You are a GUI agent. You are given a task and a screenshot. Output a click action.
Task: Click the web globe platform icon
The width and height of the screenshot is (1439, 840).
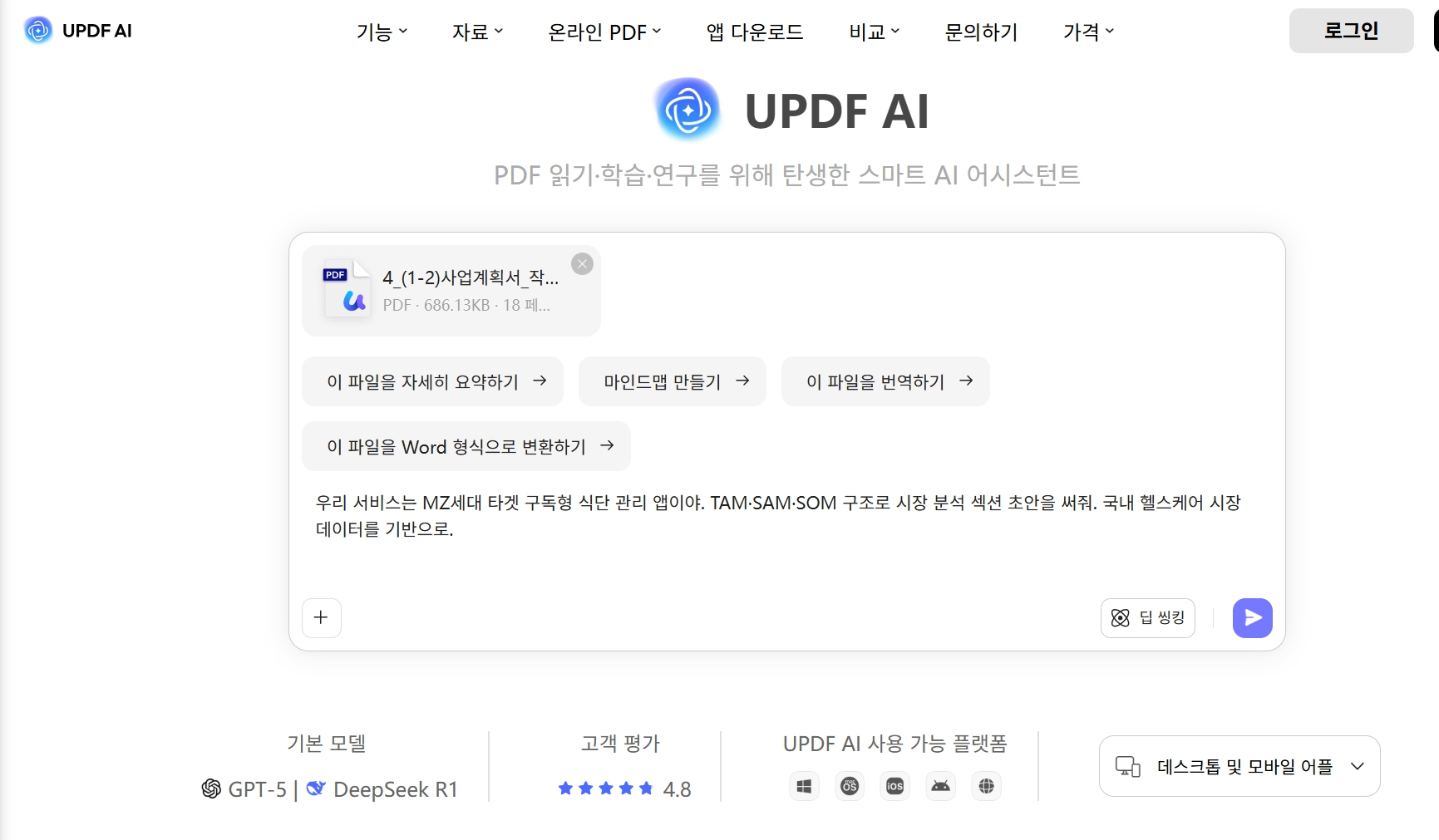point(986,786)
